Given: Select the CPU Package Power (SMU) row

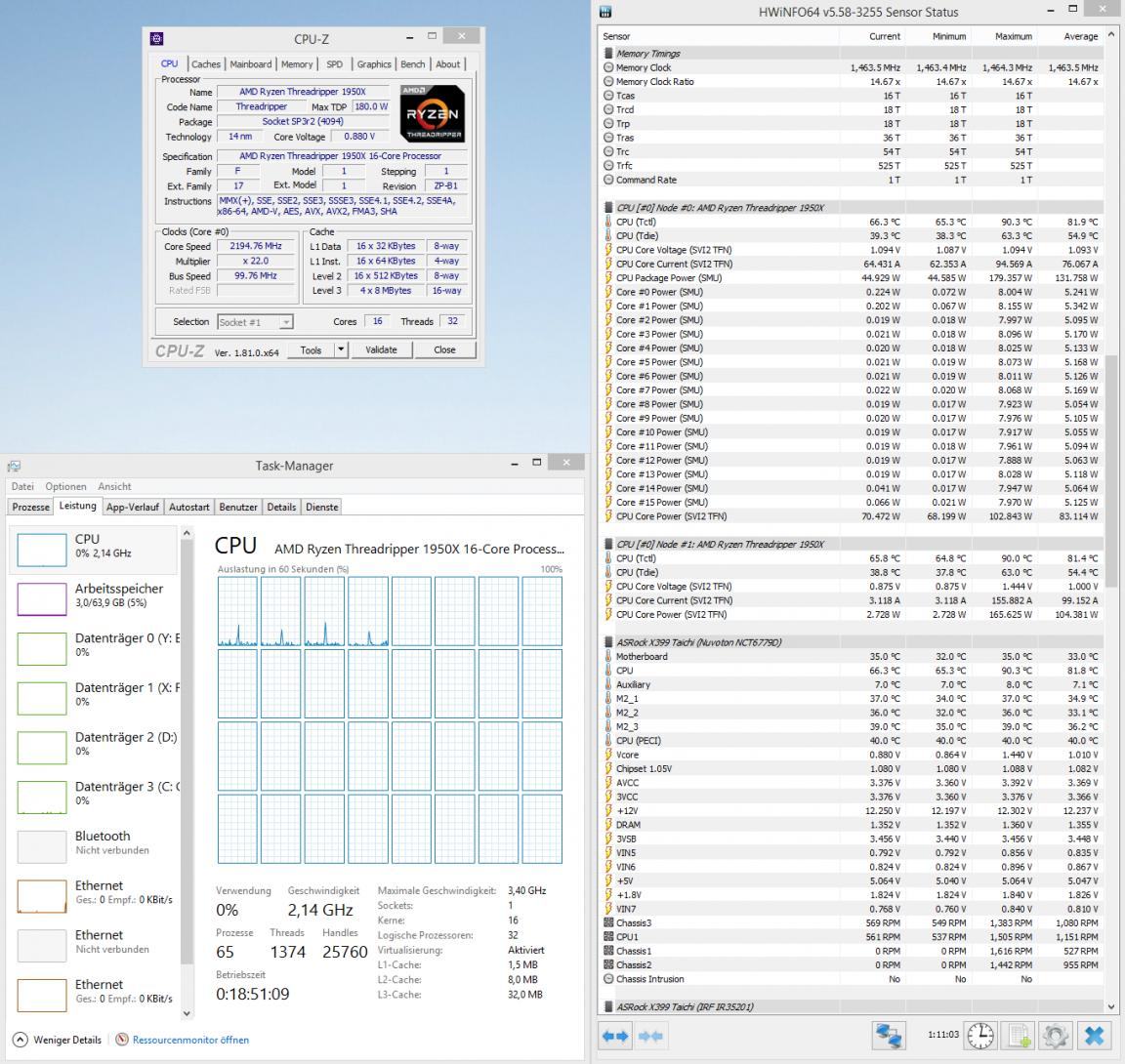Looking at the screenshot, I should [853, 277].
